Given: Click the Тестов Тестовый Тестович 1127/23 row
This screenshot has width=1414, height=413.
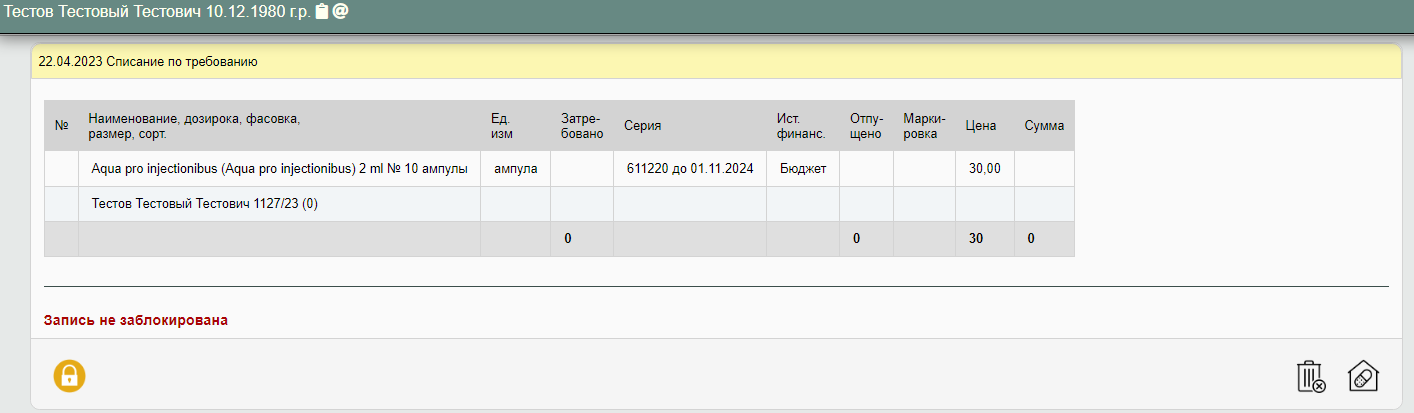Looking at the screenshot, I should pos(204,204).
